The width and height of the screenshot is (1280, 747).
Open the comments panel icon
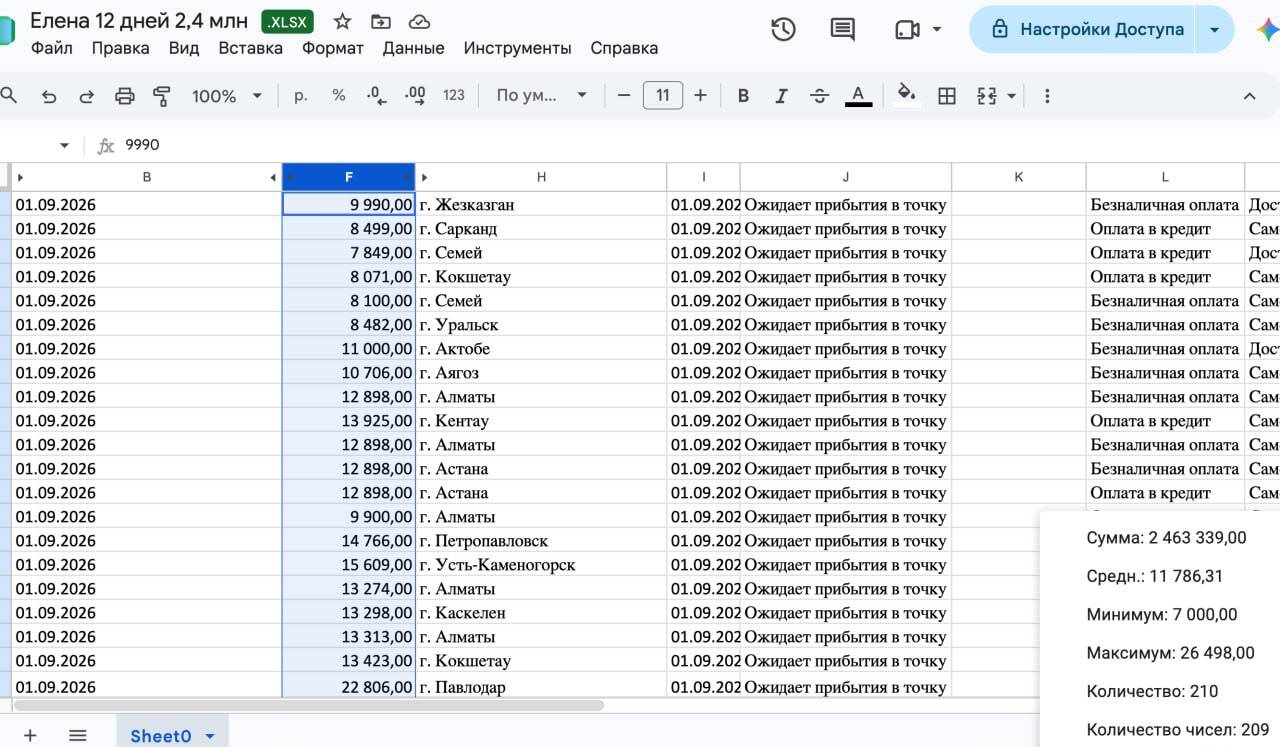click(x=843, y=30)
